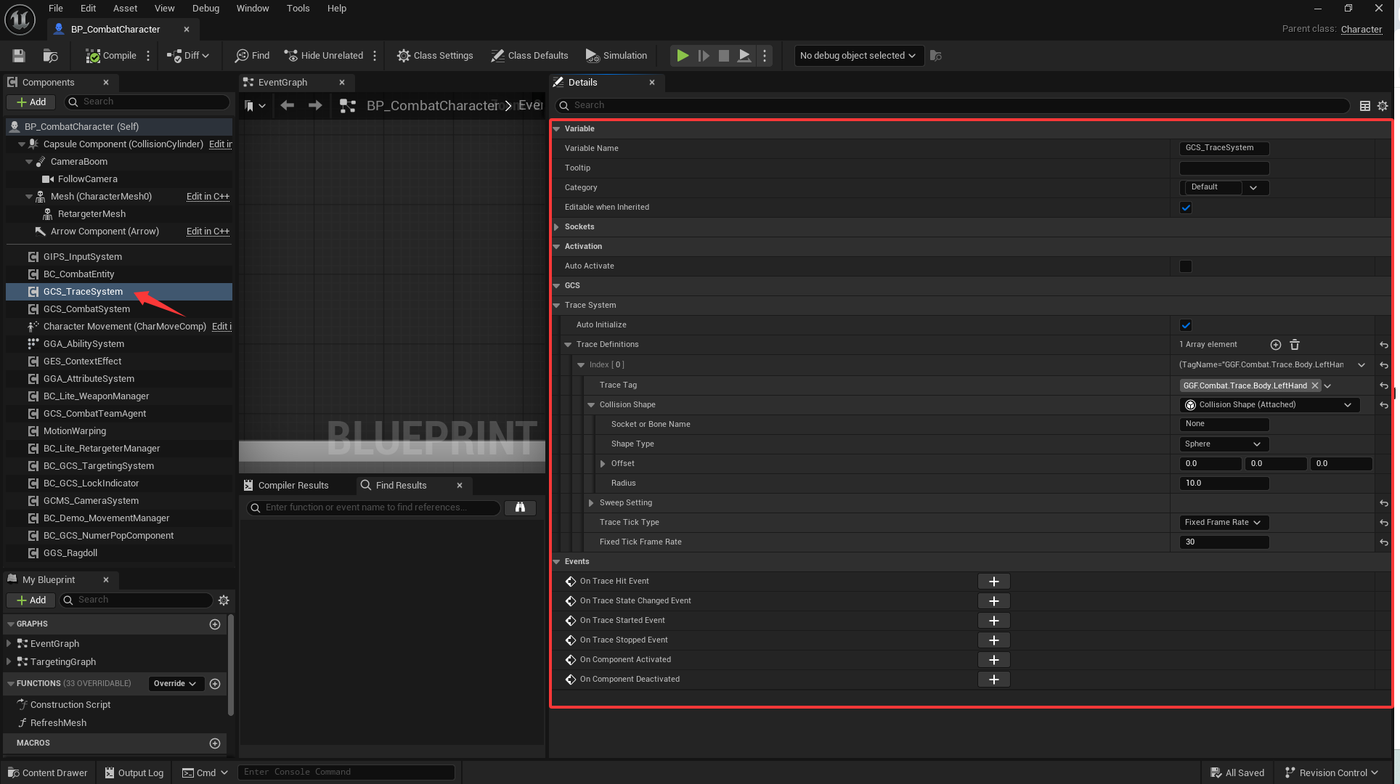Viewport: 1400px width, 784px height.
Task: Open the Category dropdown
Action: 1224,187
